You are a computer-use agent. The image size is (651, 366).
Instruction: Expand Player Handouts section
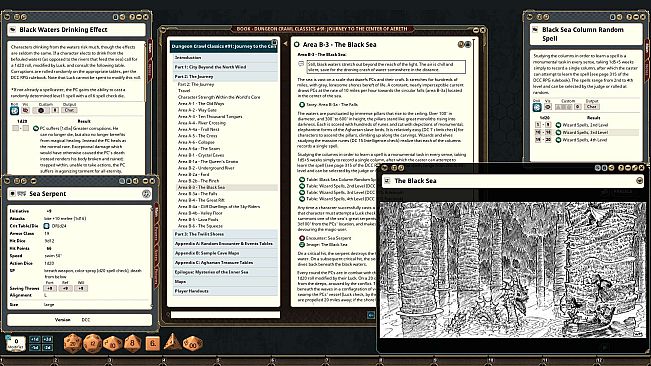pos(225,291)
